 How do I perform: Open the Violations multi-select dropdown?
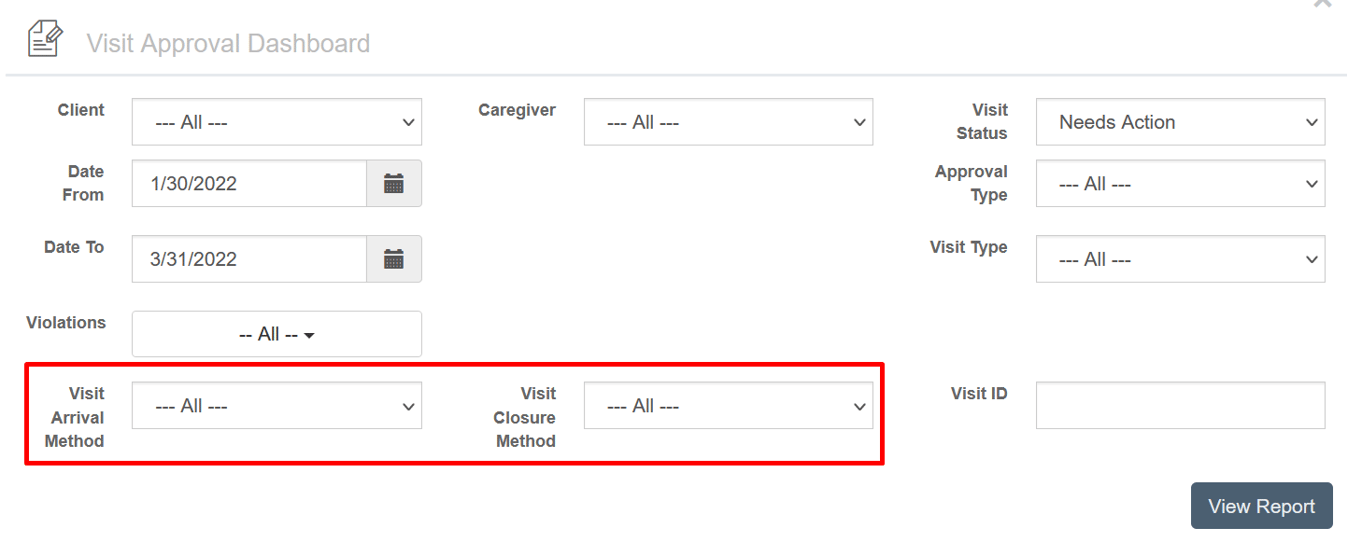click(277, 334)
